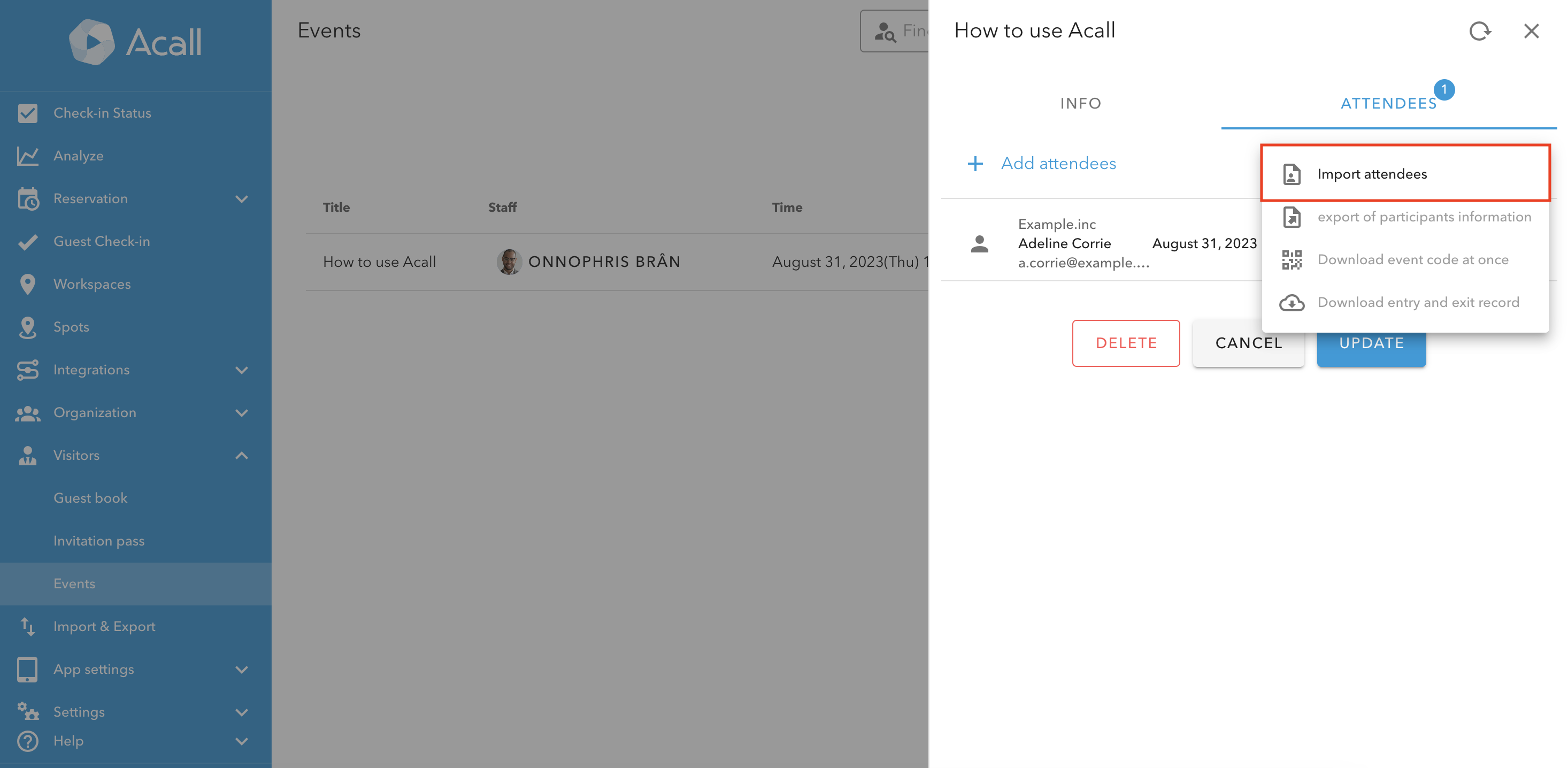Screen dimensions: 1568x768
Task: Switch to the INFO tab
Action: coord(1080,103)
